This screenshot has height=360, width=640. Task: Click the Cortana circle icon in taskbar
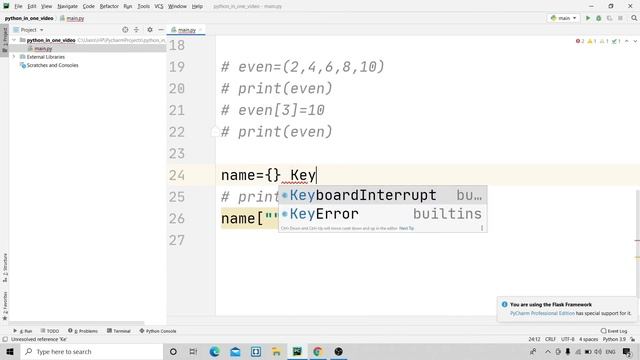click(173, 351)
